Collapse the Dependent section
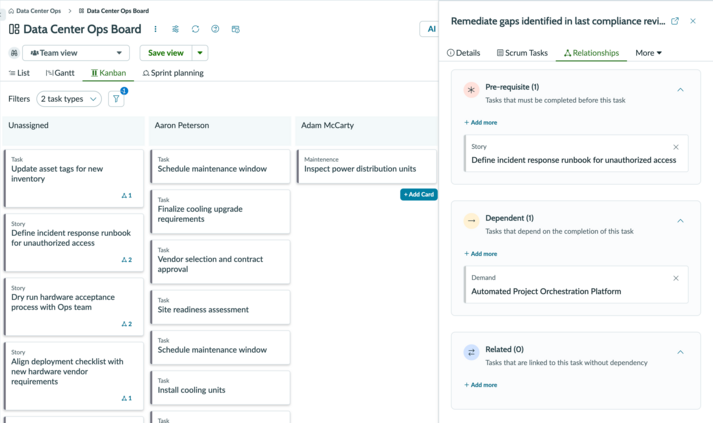Image resolution: width=713 pixels, height=423 pixels. (x=680, y=221)
